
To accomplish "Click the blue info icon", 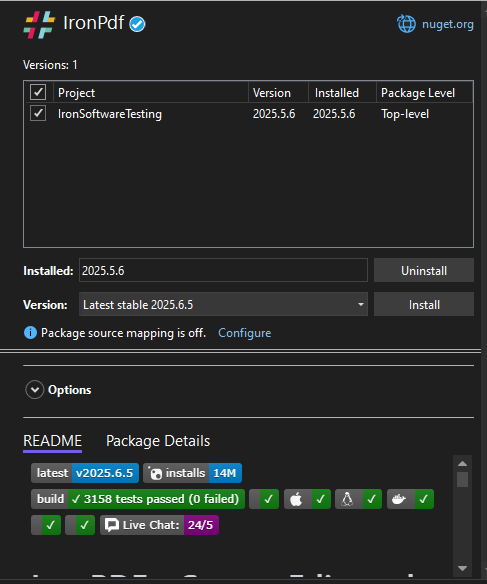I will pyautogui.click(x=30, y=332).
